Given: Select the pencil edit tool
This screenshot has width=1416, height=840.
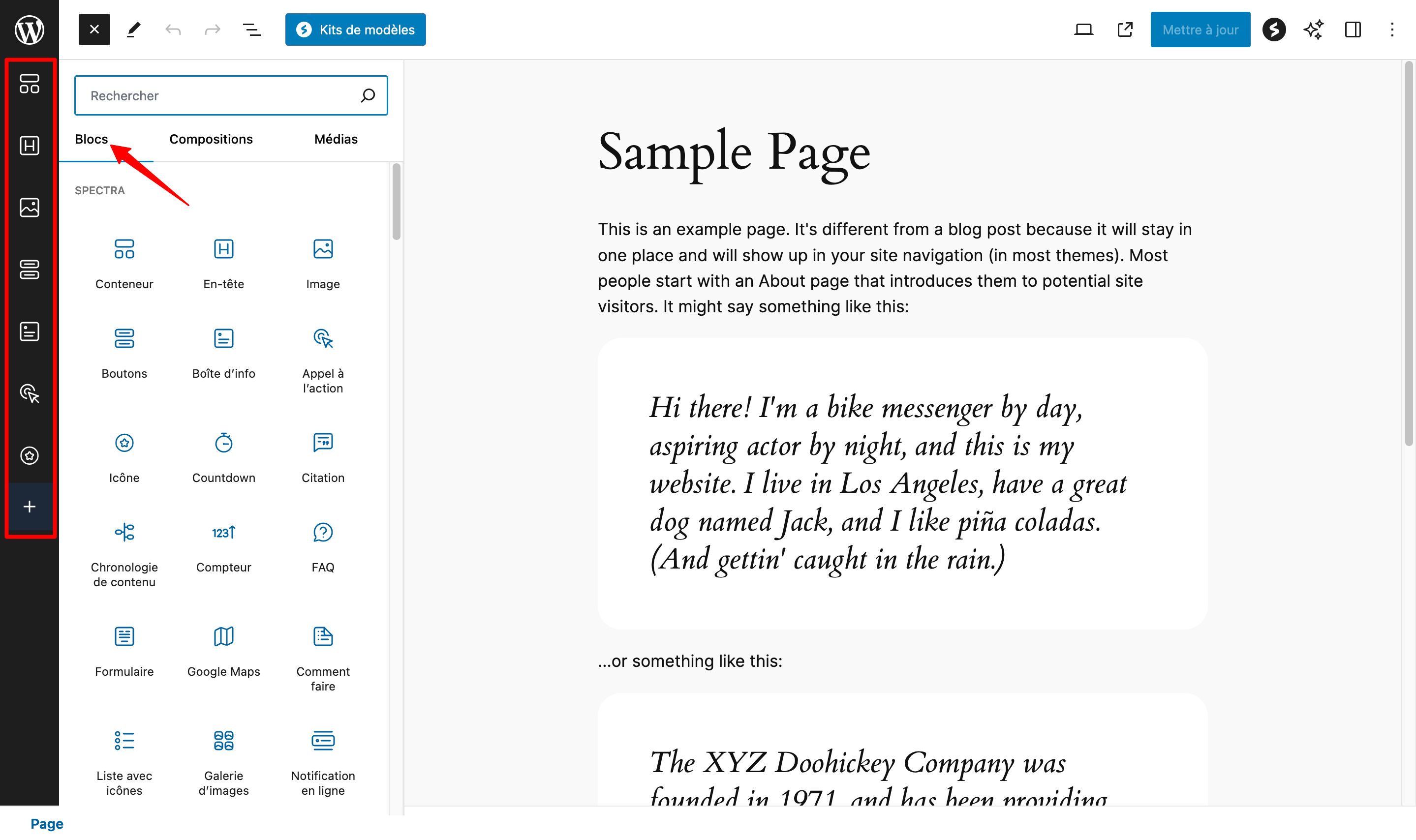Looking at the screenshot, I should (x=134, y=30).
